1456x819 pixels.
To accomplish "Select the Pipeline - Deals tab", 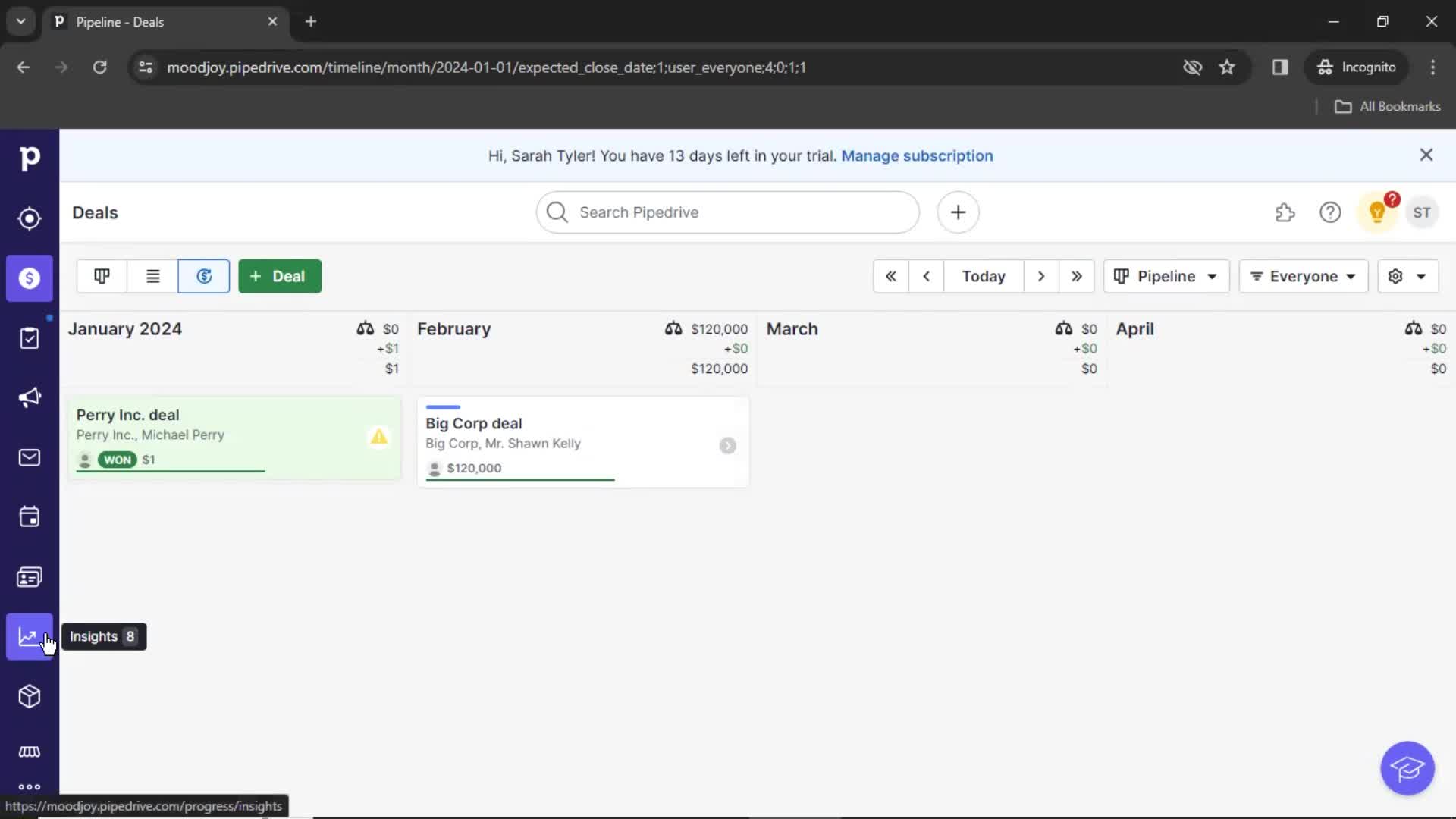I will click(165, 21).
